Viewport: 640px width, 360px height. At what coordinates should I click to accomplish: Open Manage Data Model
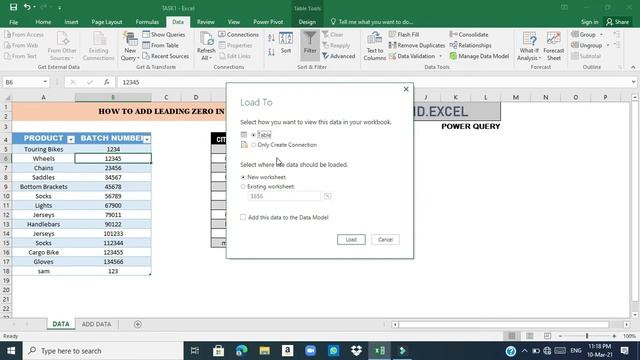point(479,56)
